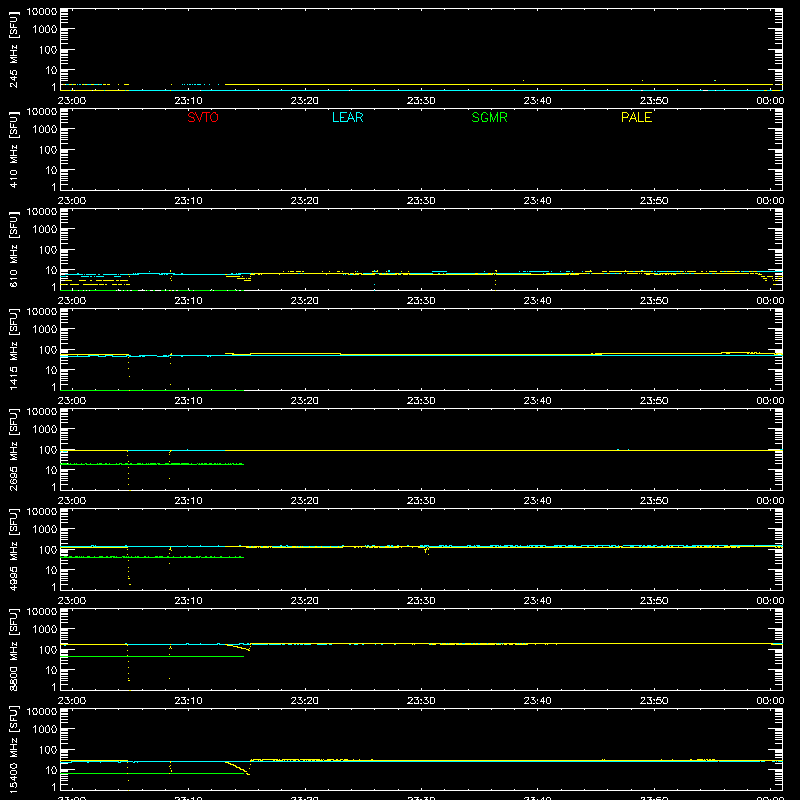Select the '8800 MHz [SFU]' axis title
Viewport: 800px width, 800px height.
tap(13, 649)
